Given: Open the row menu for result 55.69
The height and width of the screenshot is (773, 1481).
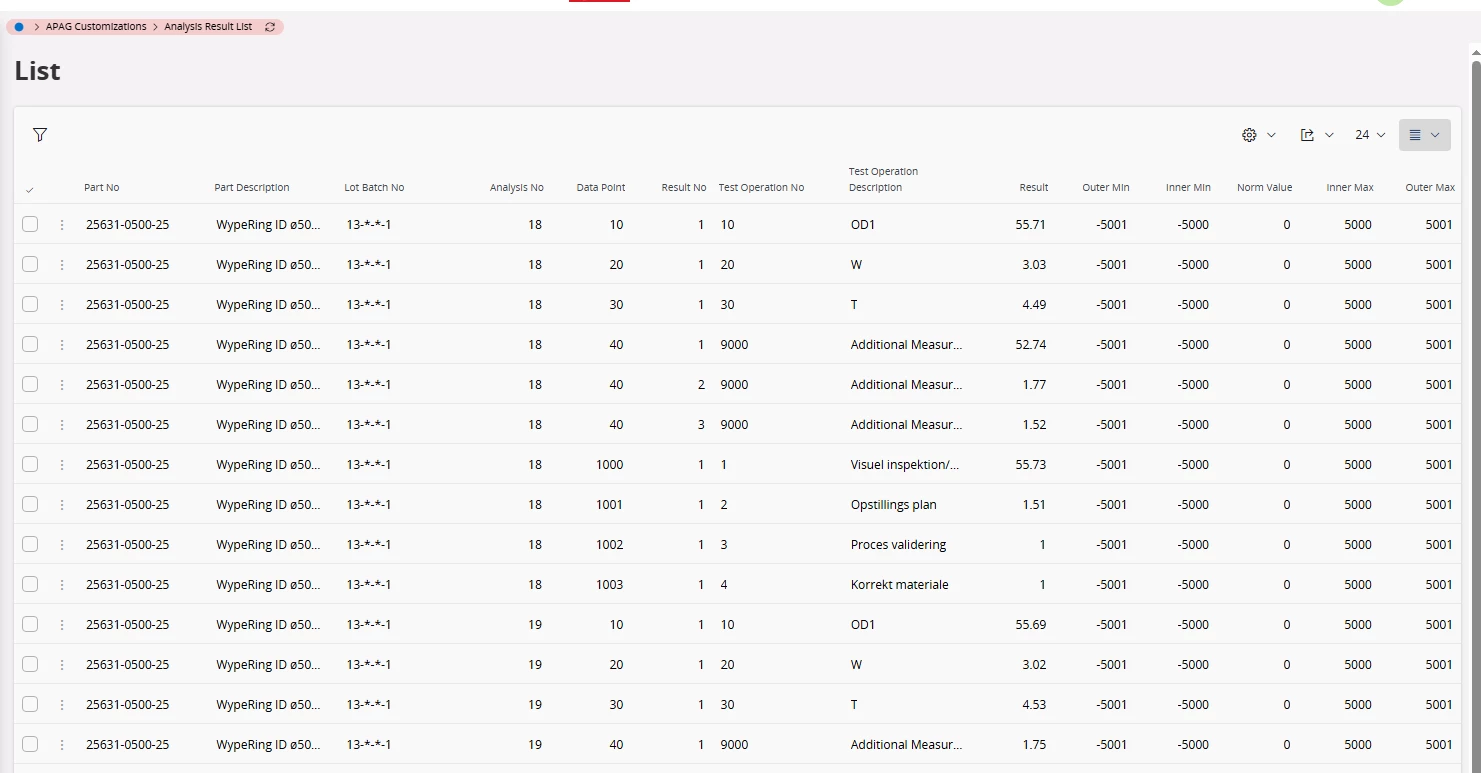Looking at the screenshot, I should tap(62, 625).
